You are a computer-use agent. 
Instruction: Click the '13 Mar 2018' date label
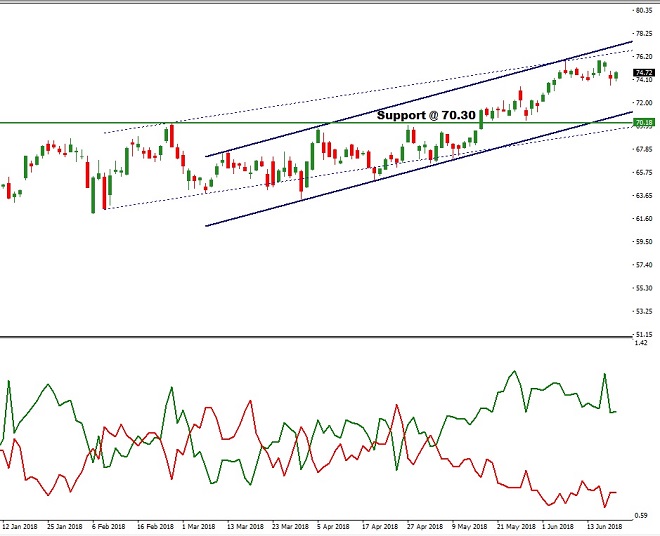[245, 527]
